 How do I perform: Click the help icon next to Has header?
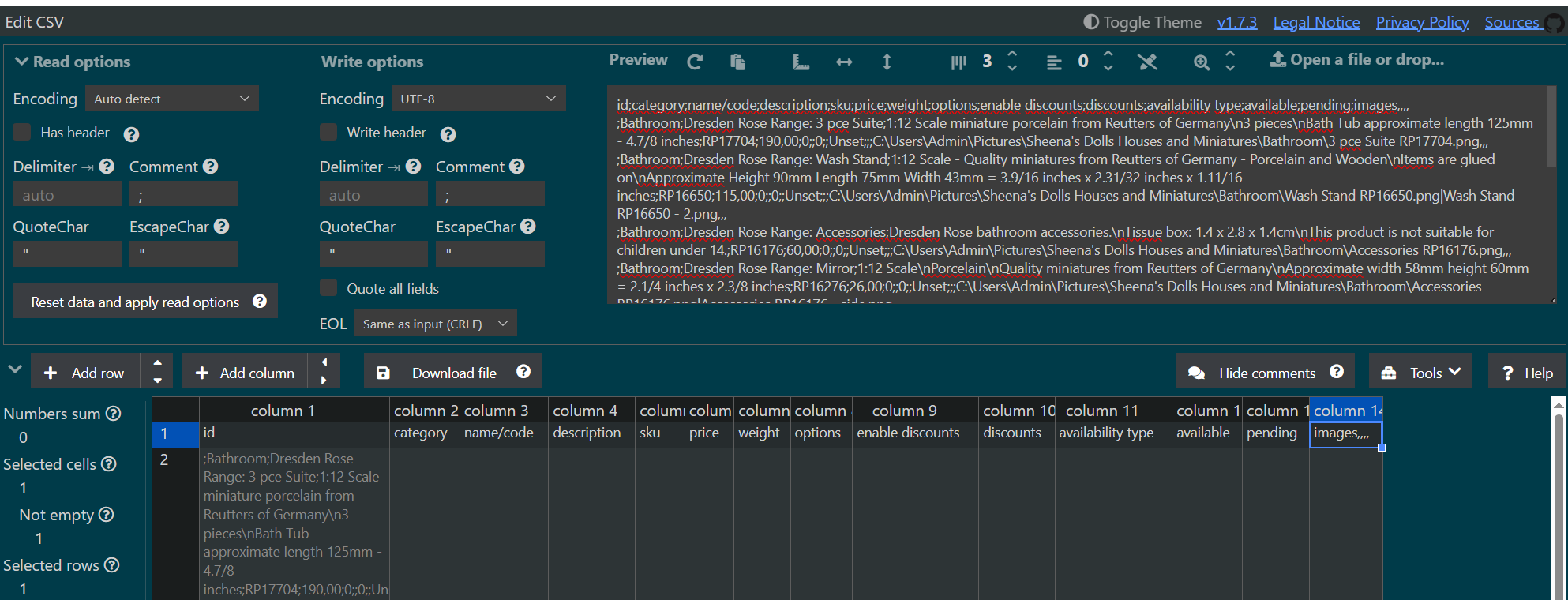click(132, 134)
